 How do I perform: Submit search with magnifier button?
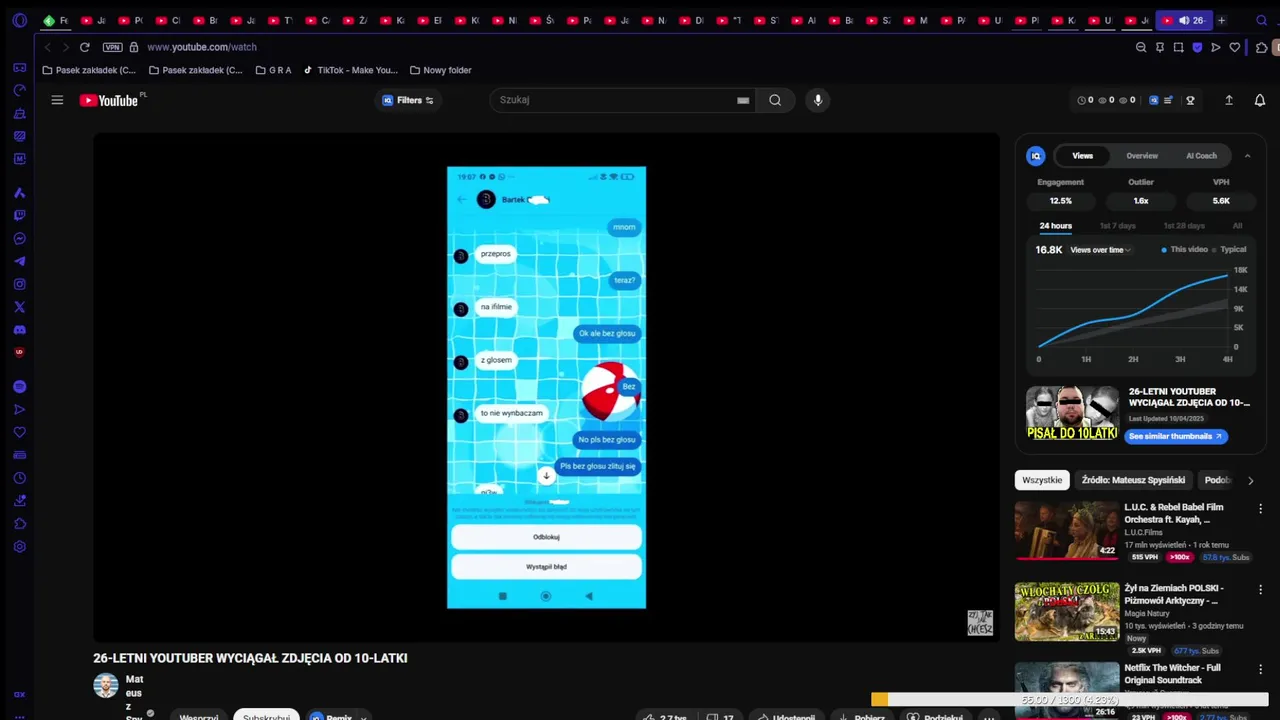point(775,100)
